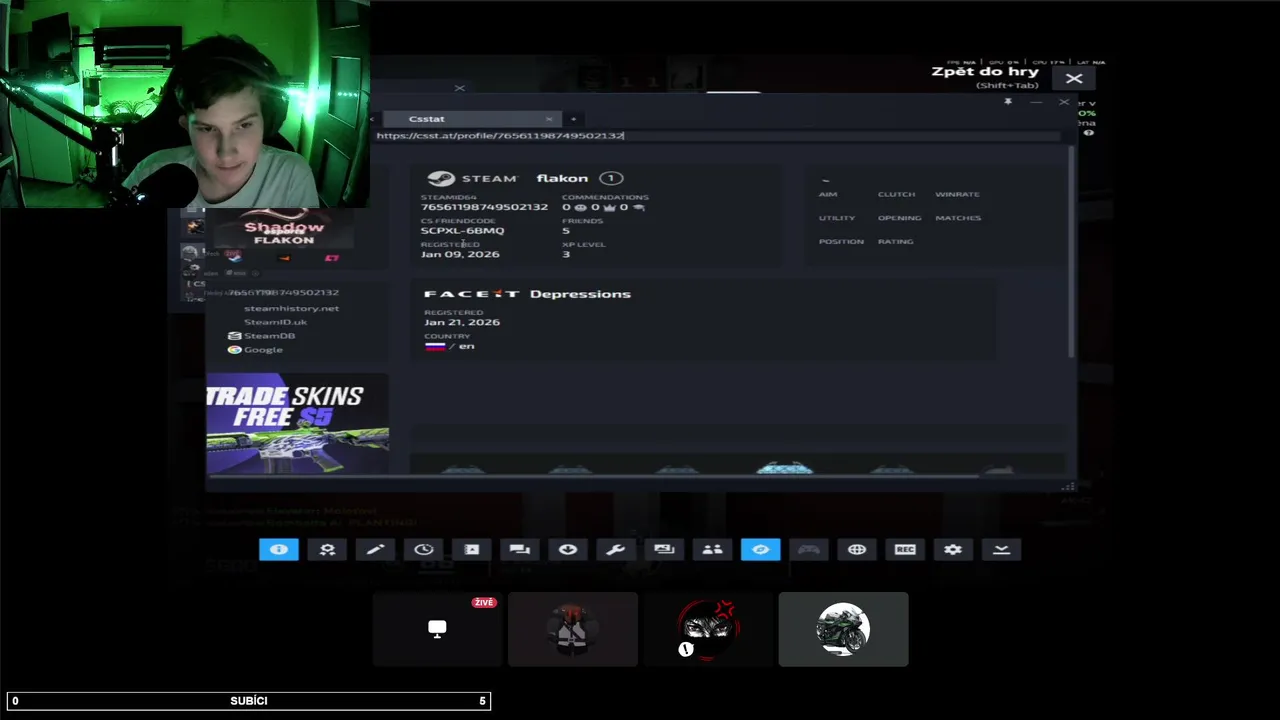Close the background window with its X
This screenshot has height=720, width=1280.
click(x=459, y=88)
